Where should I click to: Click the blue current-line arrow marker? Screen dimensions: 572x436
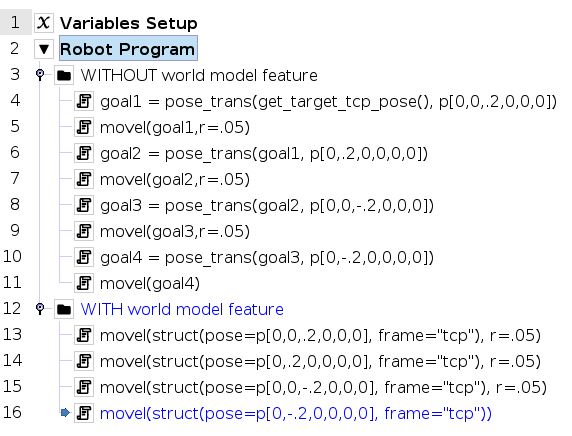tap(65, 413)
